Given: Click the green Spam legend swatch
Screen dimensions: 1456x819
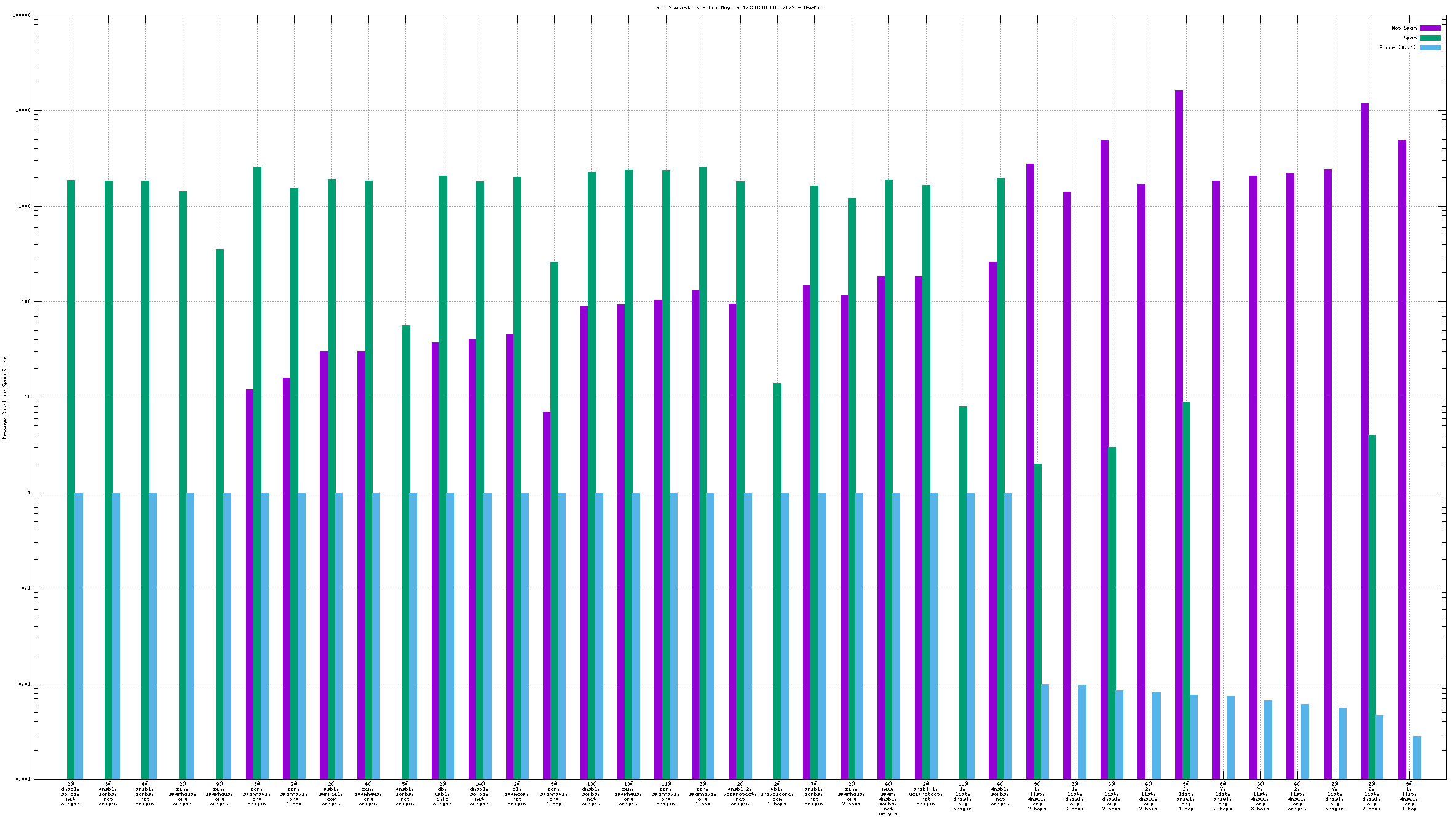Looking at the screenshot, I should tap(1430, 38).
